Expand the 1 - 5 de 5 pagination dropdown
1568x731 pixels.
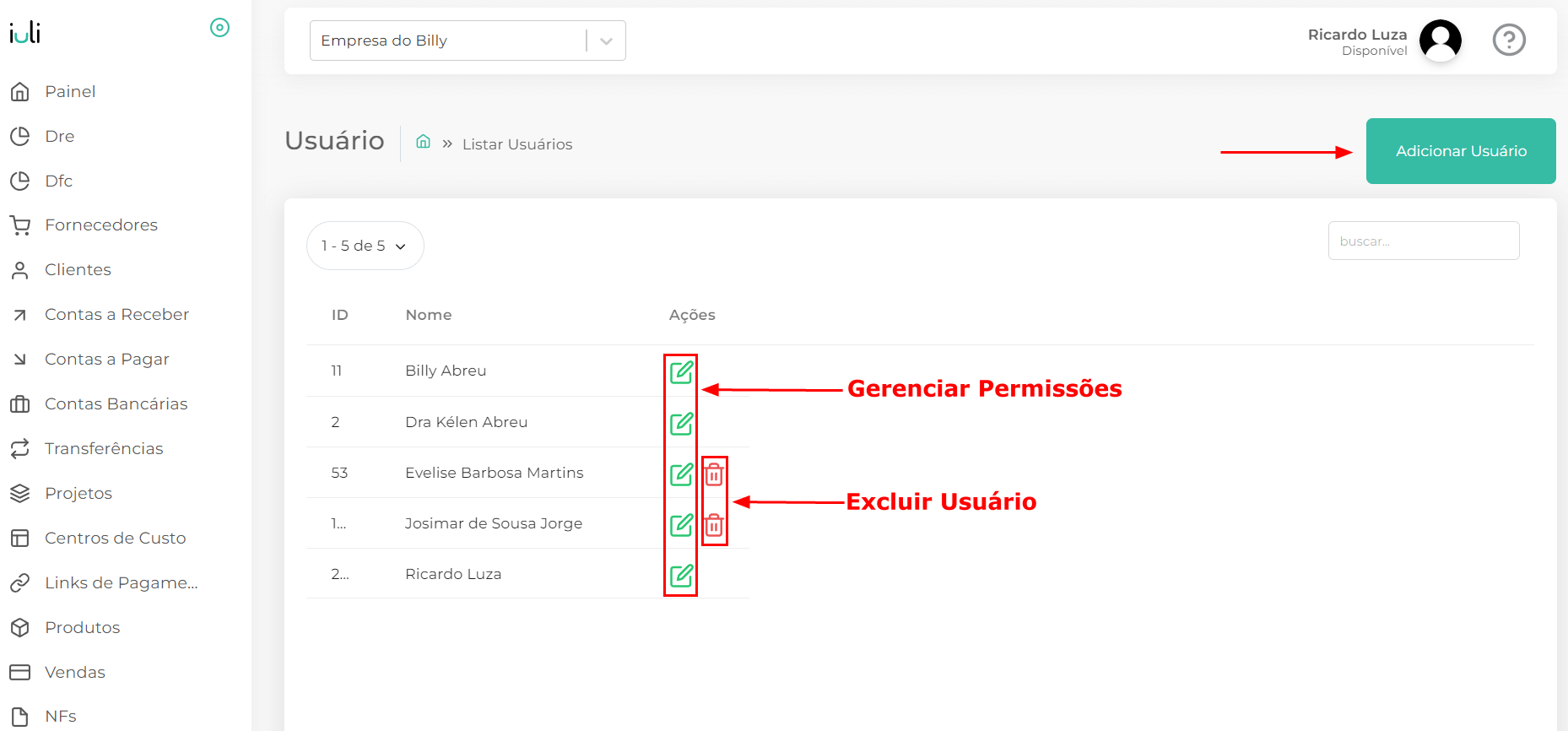[365, 246]
